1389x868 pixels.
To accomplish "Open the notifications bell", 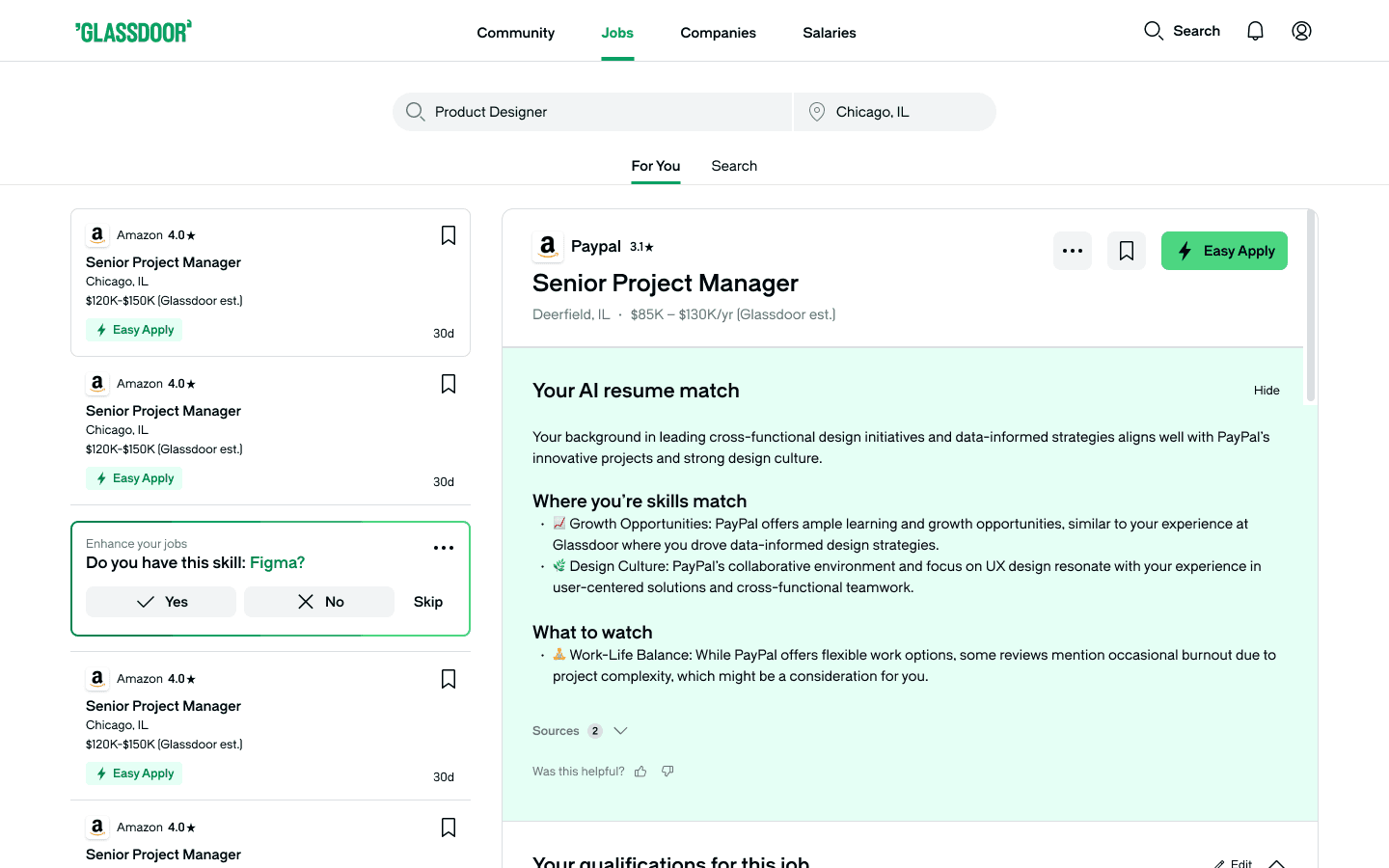I will (1255, 31).
